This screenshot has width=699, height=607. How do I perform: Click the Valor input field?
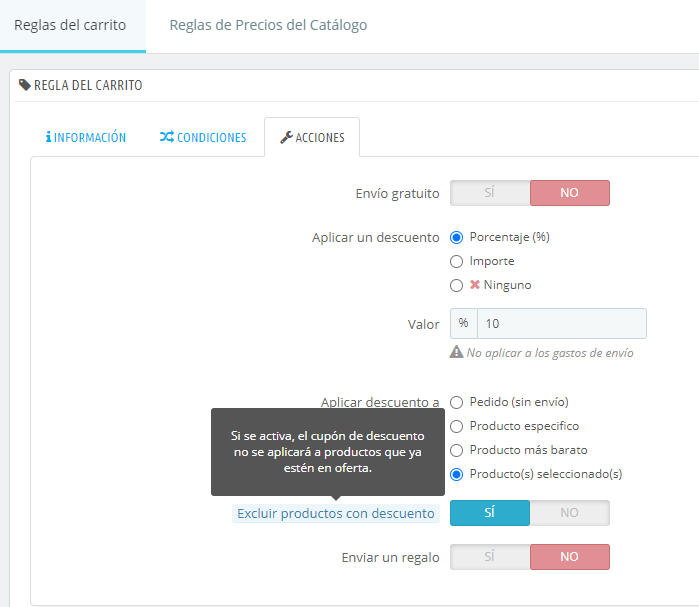[561, 324]
